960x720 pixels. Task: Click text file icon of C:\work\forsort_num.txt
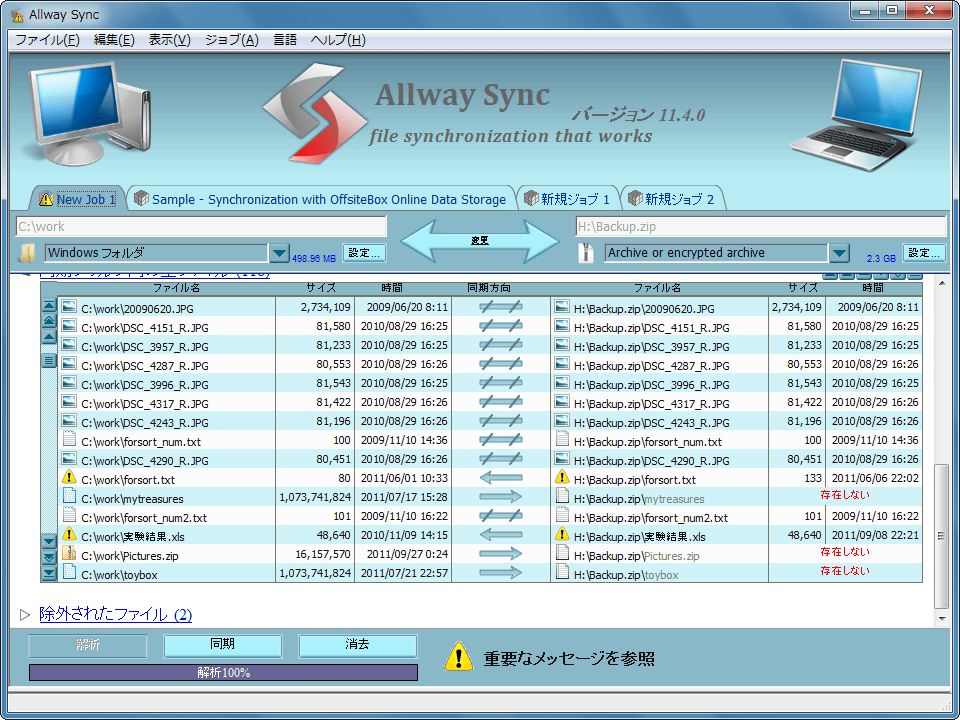69,440
